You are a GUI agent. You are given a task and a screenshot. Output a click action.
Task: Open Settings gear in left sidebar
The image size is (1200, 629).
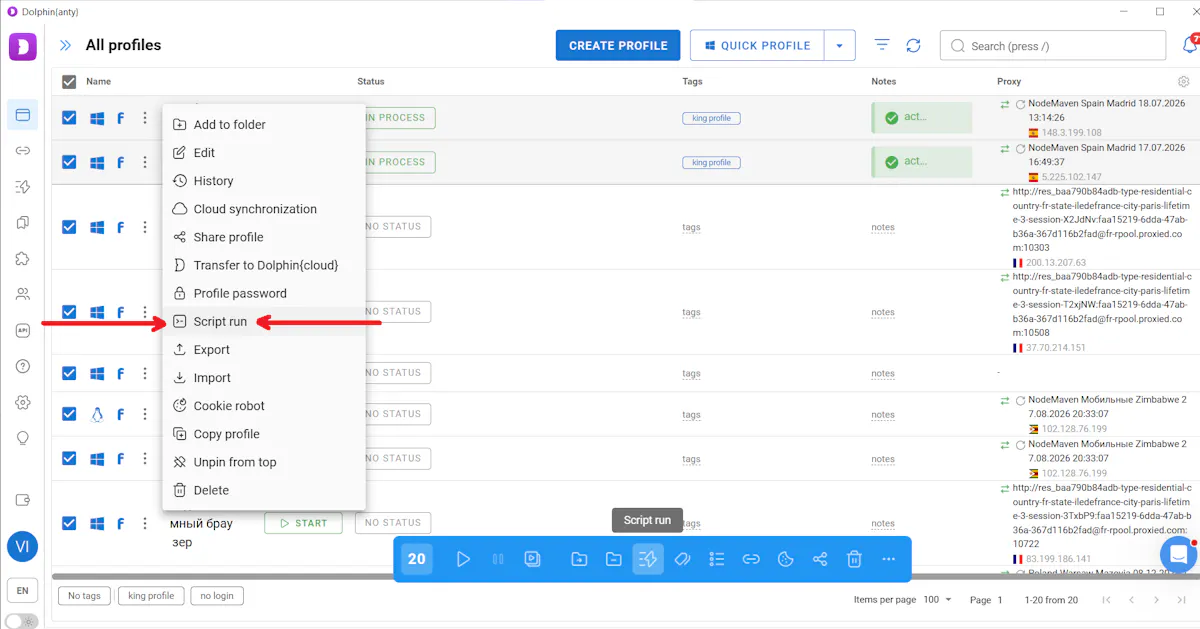pyautogui.click(x=22, y=402)
